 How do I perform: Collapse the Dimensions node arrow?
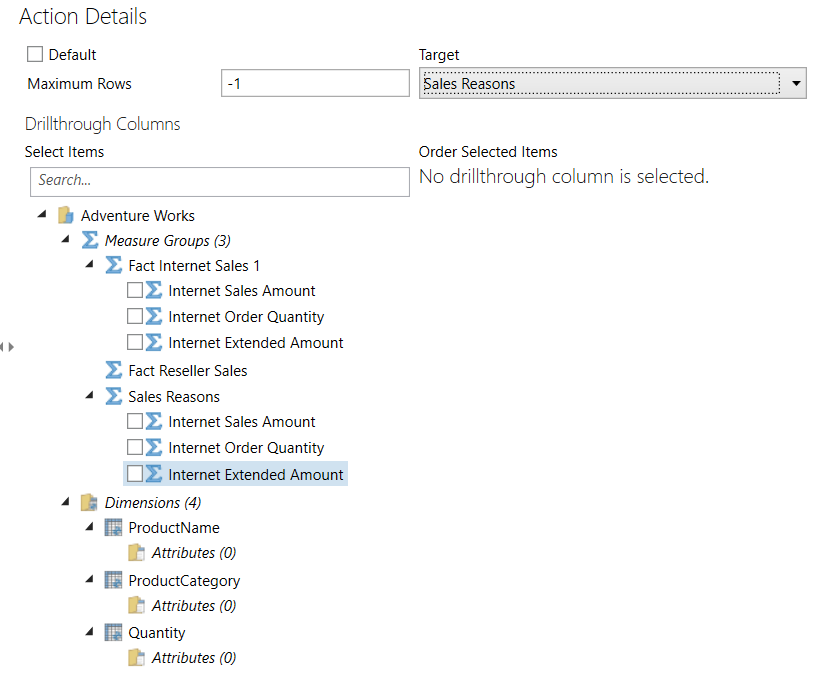tap(66, 502)
